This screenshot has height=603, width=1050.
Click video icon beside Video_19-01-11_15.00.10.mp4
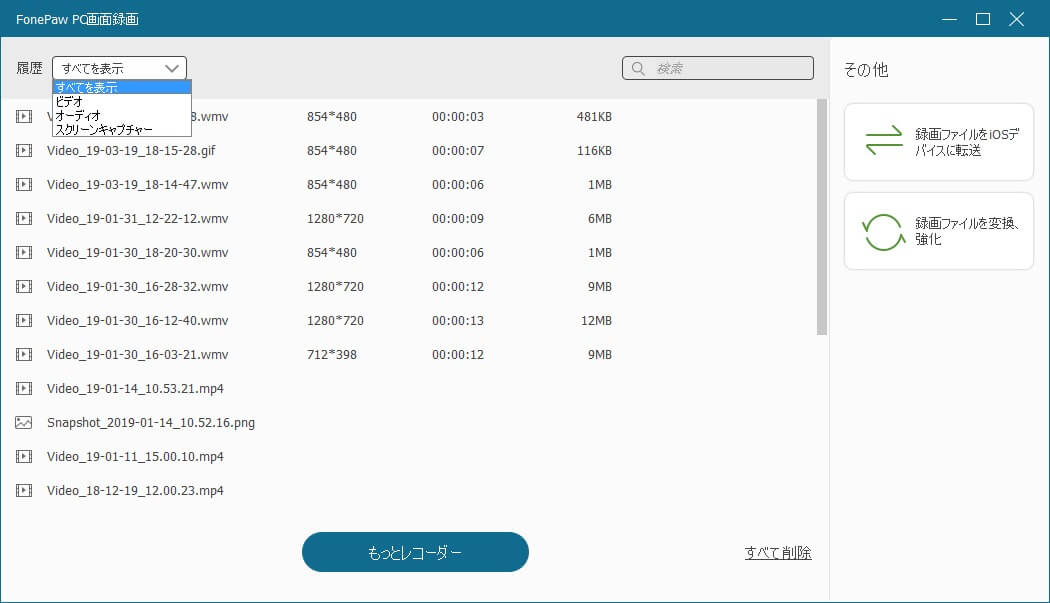pos(24,456)
